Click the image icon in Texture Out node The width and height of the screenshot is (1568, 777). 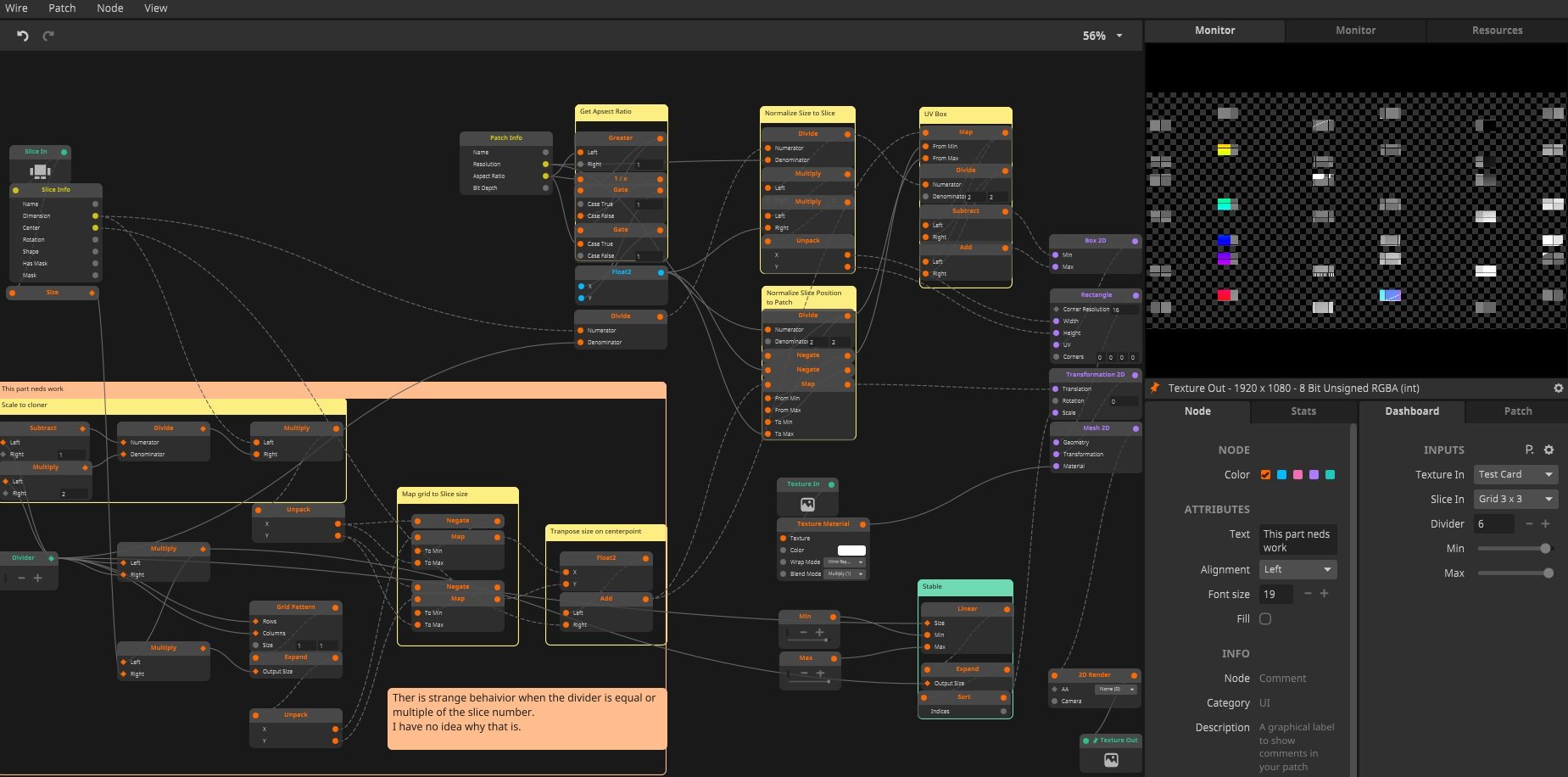click(1111, 760)
